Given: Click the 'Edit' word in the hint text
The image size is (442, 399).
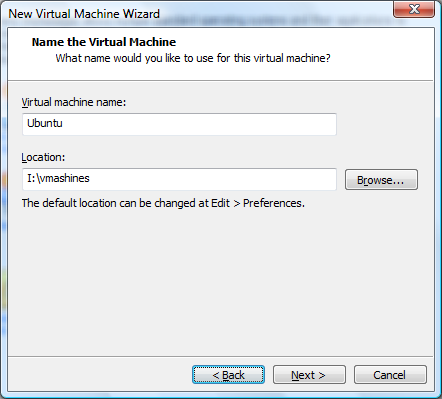Looking at the screenshot, I should point(220,203).
